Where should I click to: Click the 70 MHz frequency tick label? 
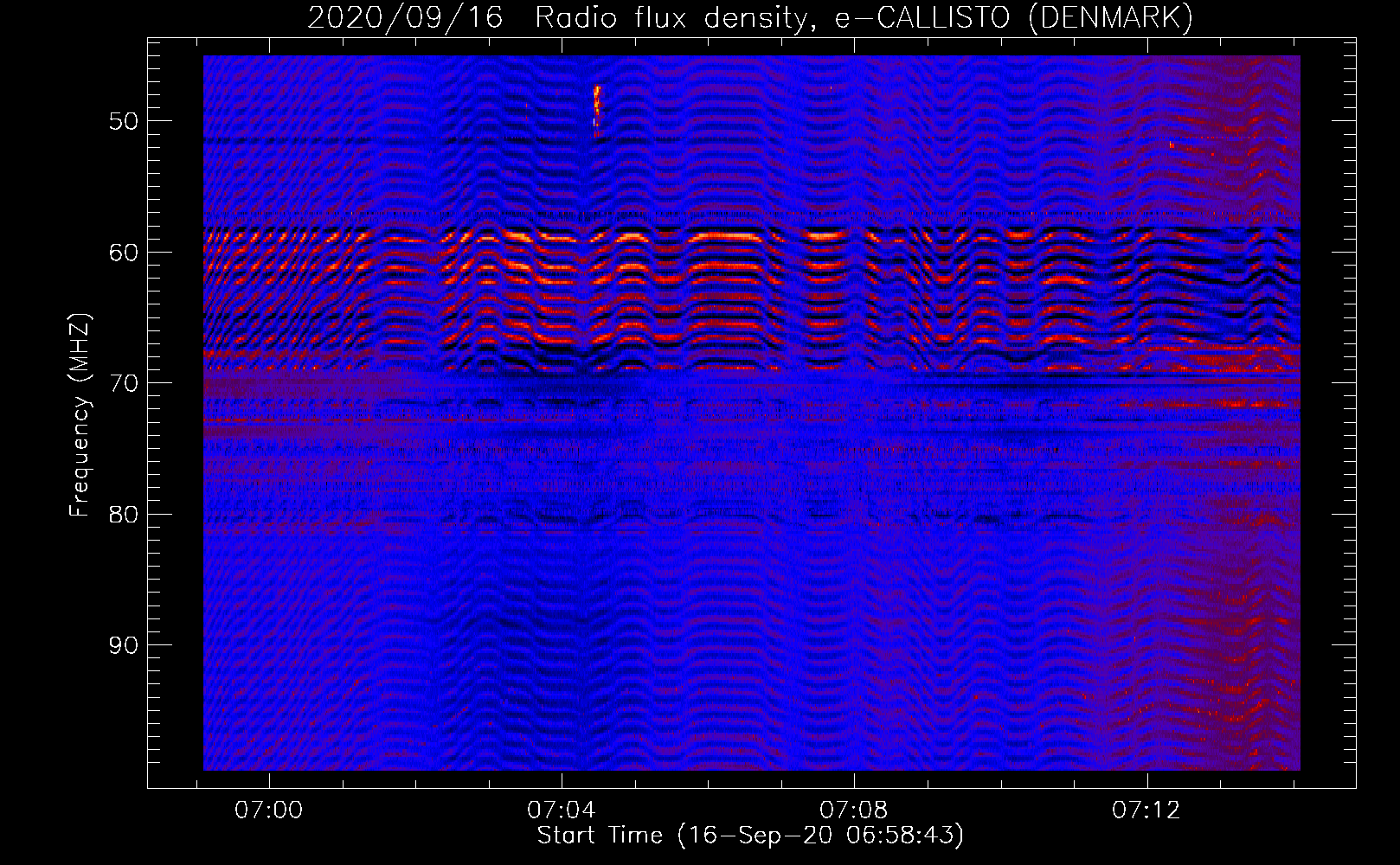point(124,383)
